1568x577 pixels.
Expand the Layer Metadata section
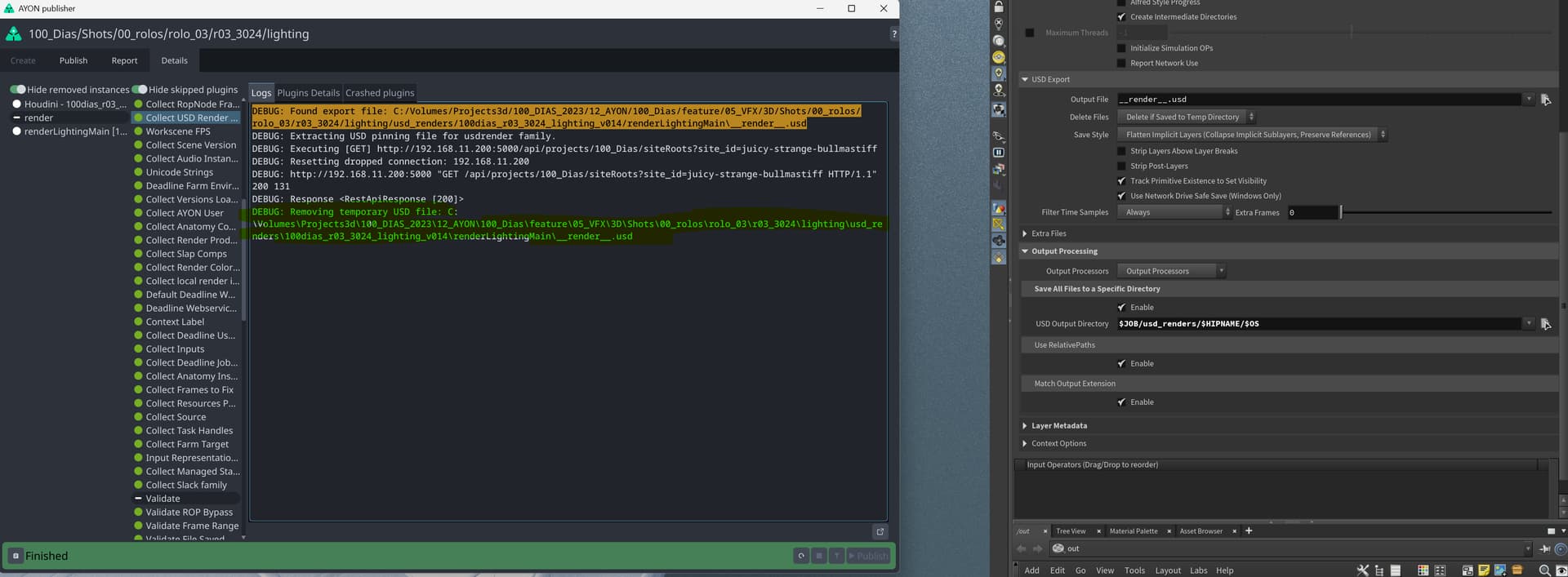pos(1025,426)
